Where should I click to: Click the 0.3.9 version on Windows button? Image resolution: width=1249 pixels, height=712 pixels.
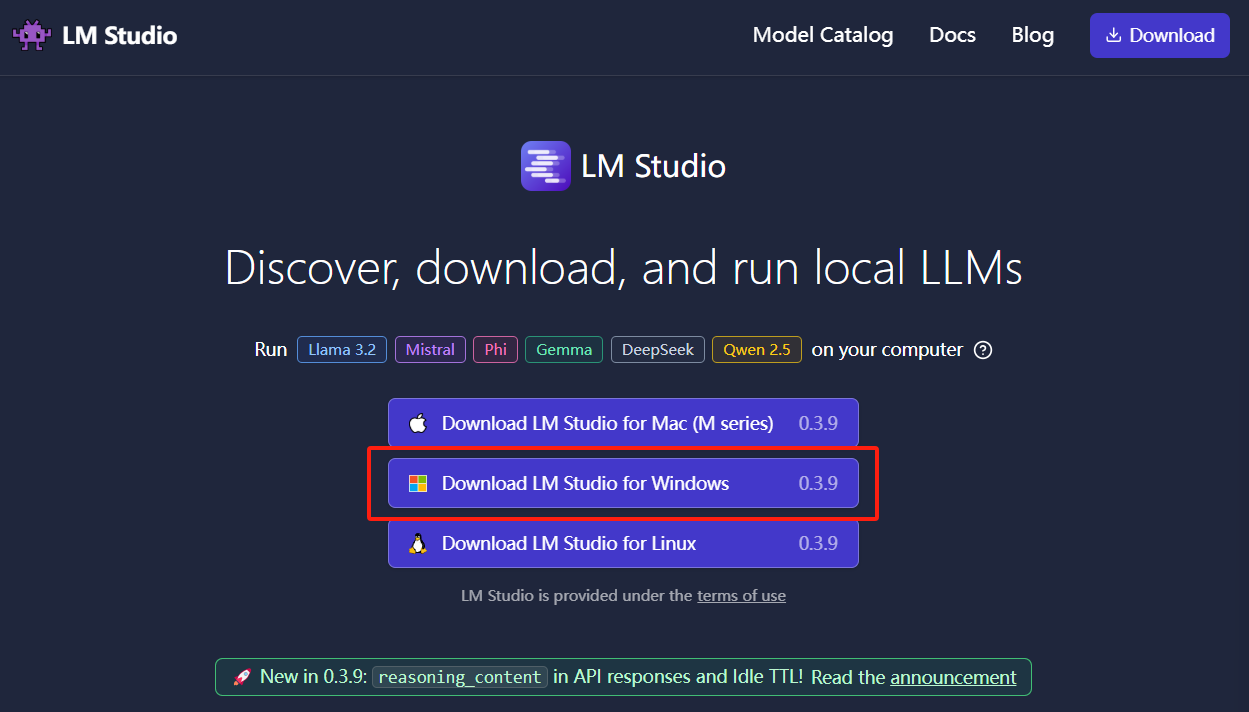818,483
